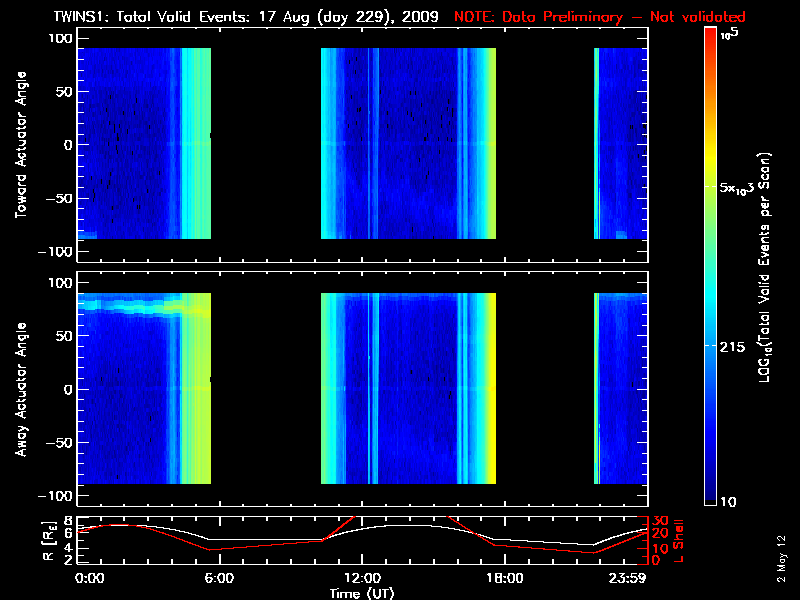This screenshot has width=800, height=600.
Task: Click the Time (UT) axis title
Action: pos(361,592)
